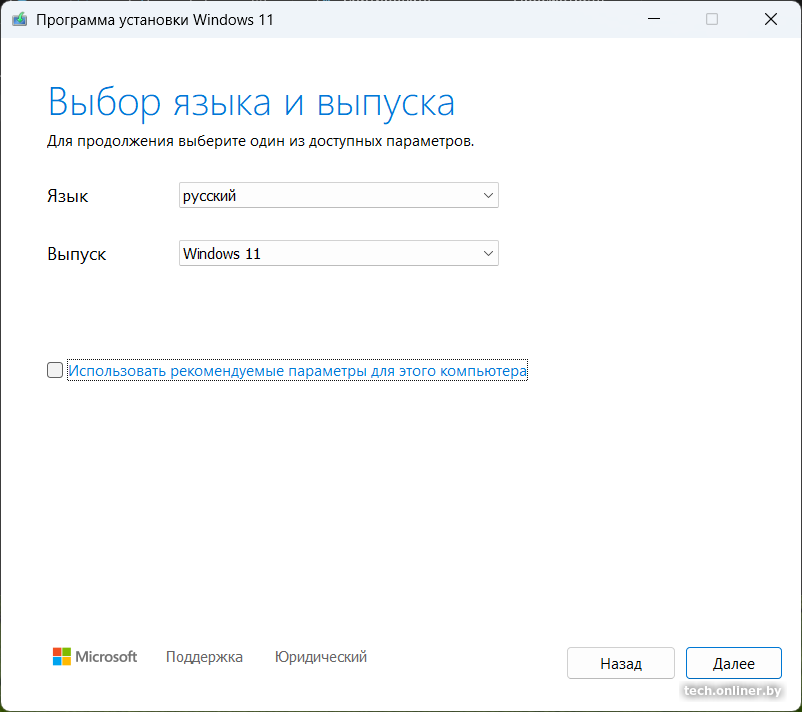Click the 'Выбор языка и выпуска' heading
The image size is (802, 712).
(251, 103)
